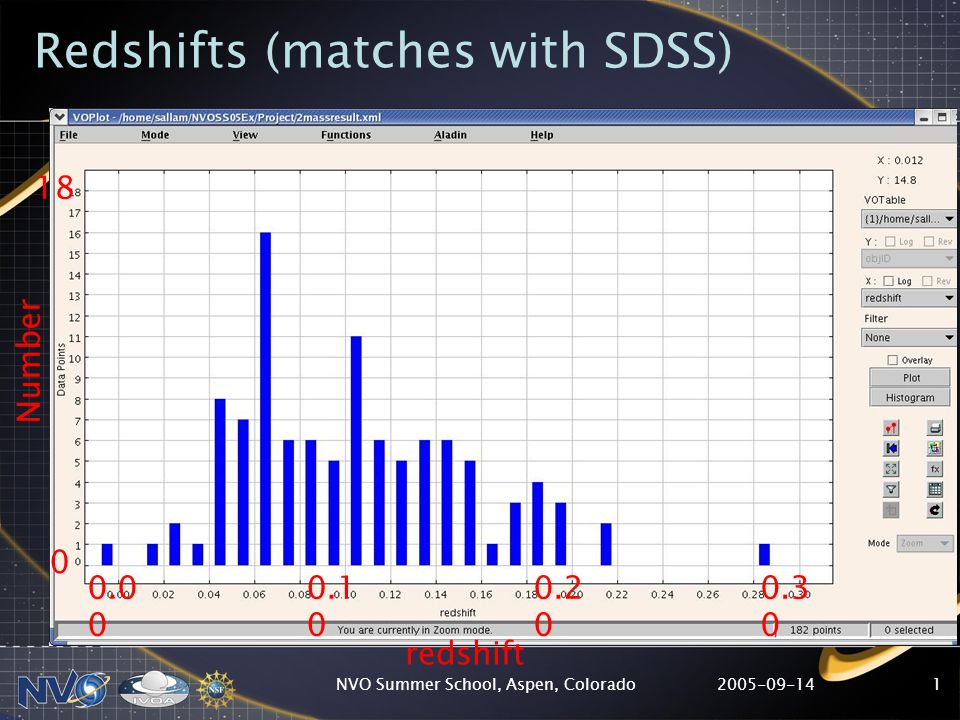Screen dimensions: 960x720
Task: Click the four-arrow fit-to-view icon
Action: (x=891, y=469)
